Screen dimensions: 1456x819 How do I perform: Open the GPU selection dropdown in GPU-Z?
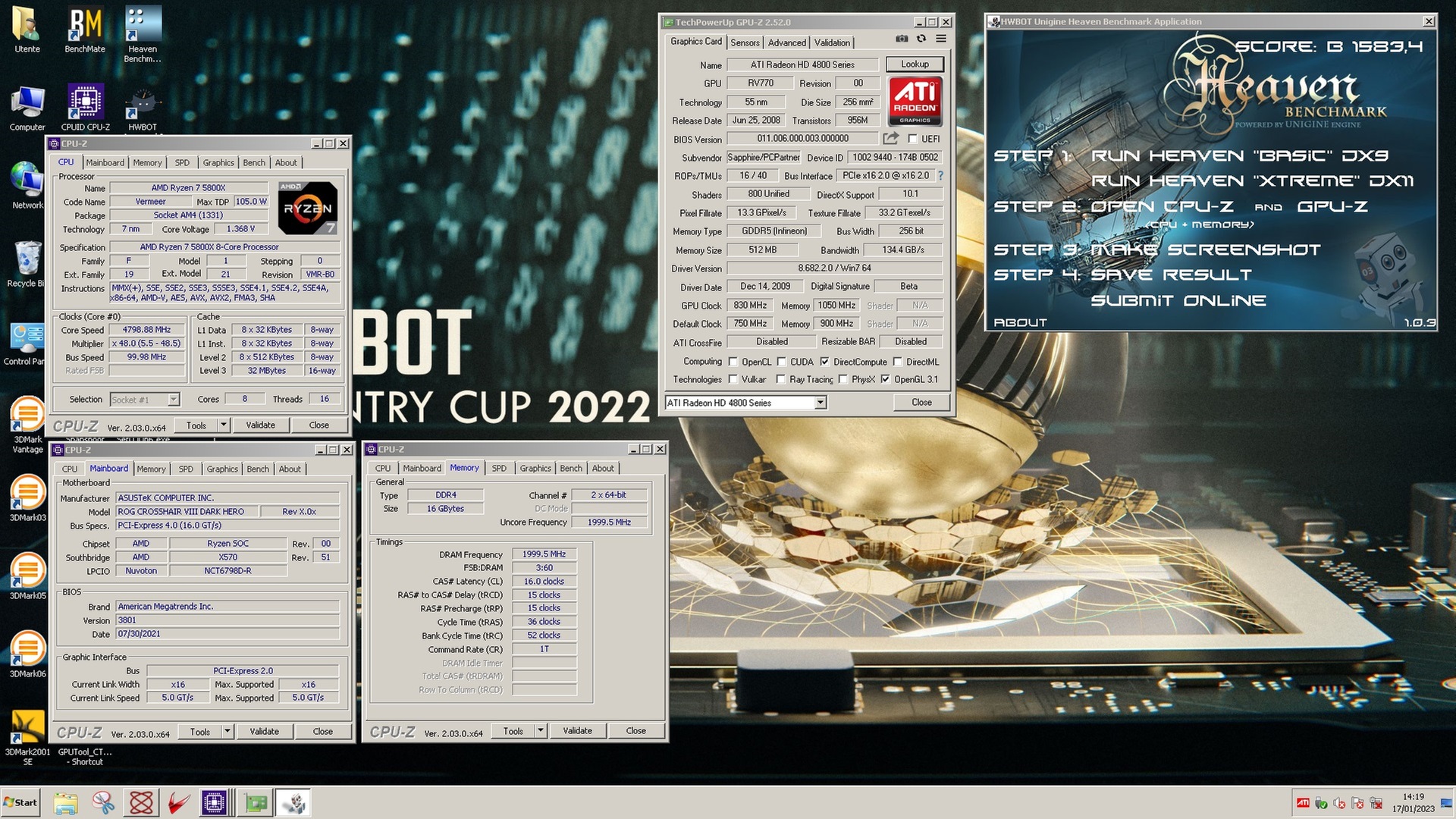point(821,403)
